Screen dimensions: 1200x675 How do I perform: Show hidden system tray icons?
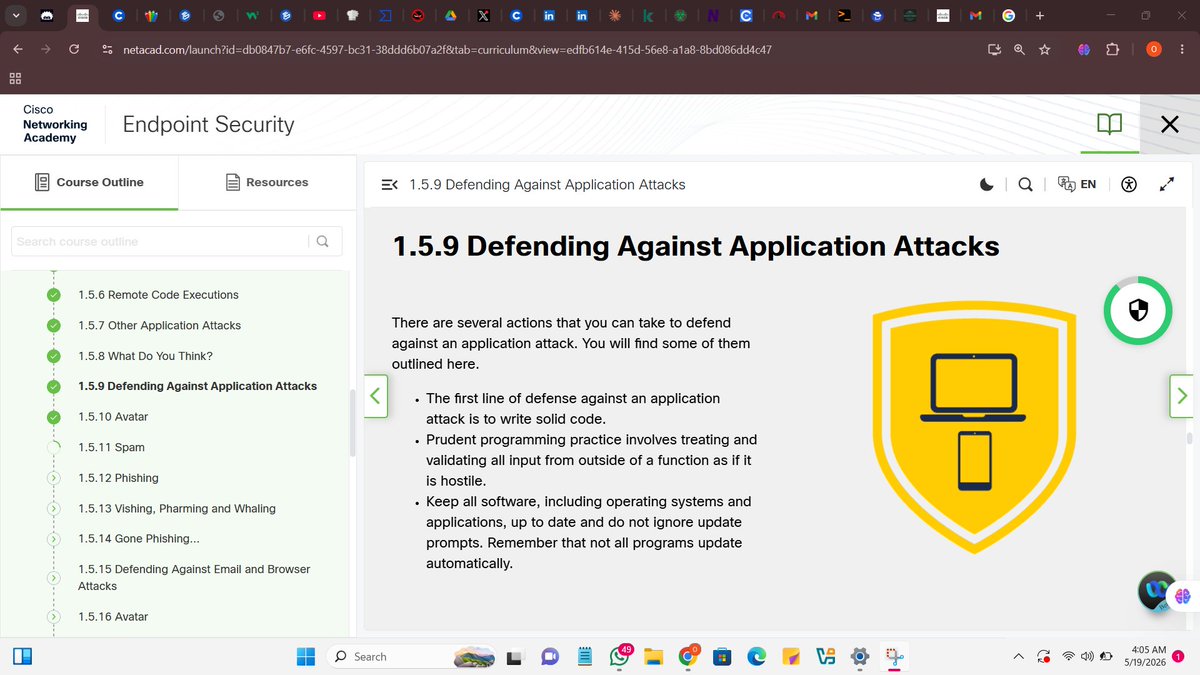click(x=1018, y=657)
